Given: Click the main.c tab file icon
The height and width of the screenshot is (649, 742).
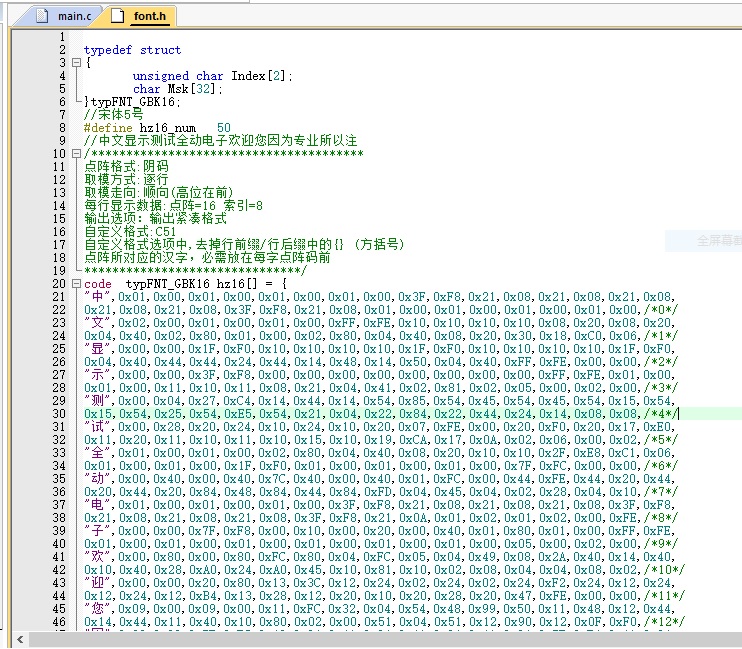Looking at the screenshot, I should pyautogui.click(x=41, y=16).
